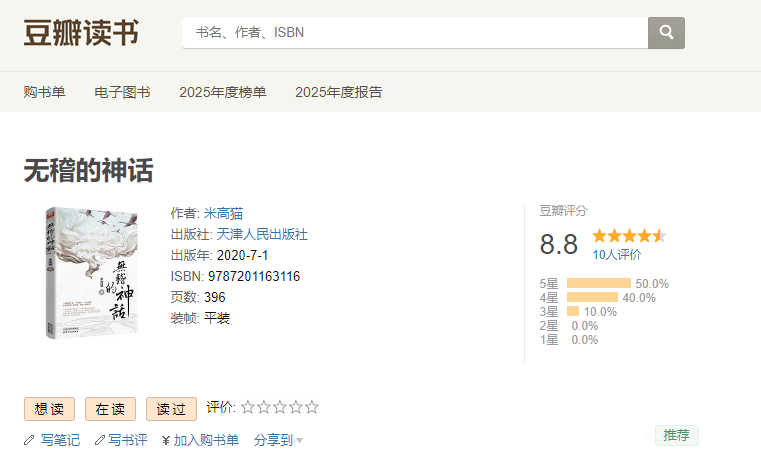Expand the 分享到 dropdown
The height and width of the screenshot is (469, 761).
(x=278, y=440)
